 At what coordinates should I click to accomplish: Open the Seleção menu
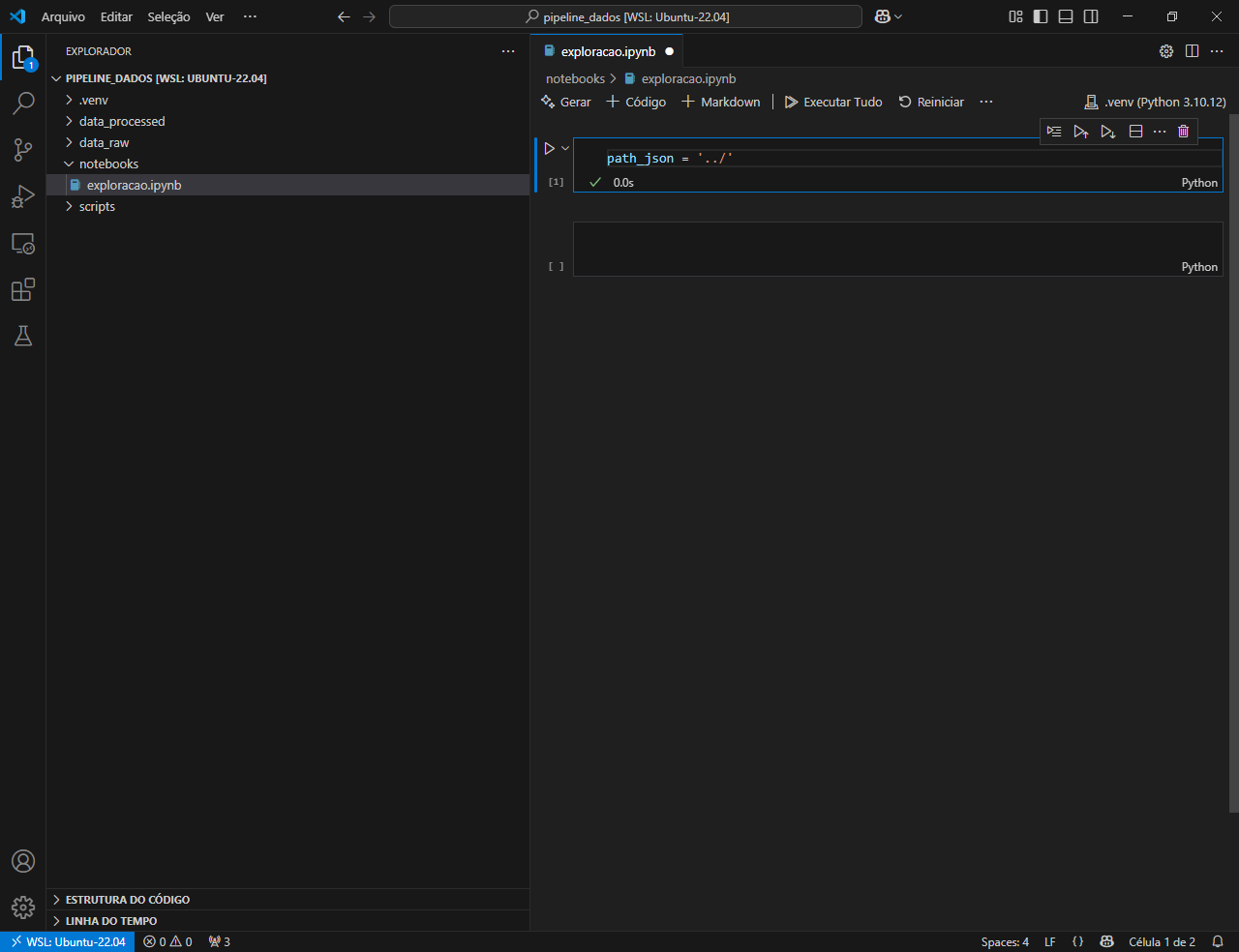click(x=168, y=16)
